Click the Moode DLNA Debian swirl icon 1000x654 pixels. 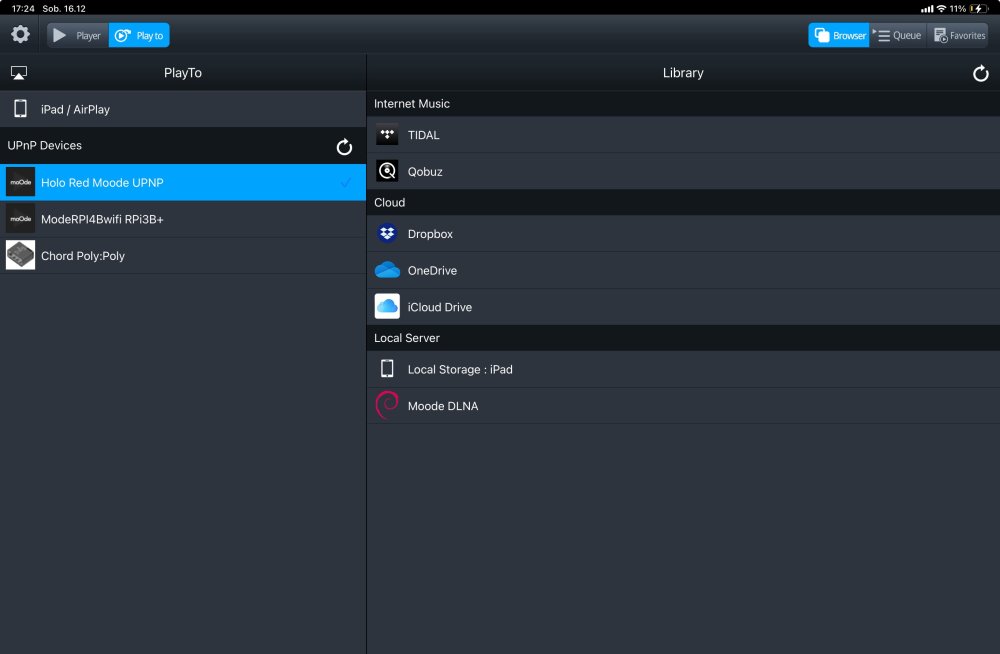click(387, 405)
